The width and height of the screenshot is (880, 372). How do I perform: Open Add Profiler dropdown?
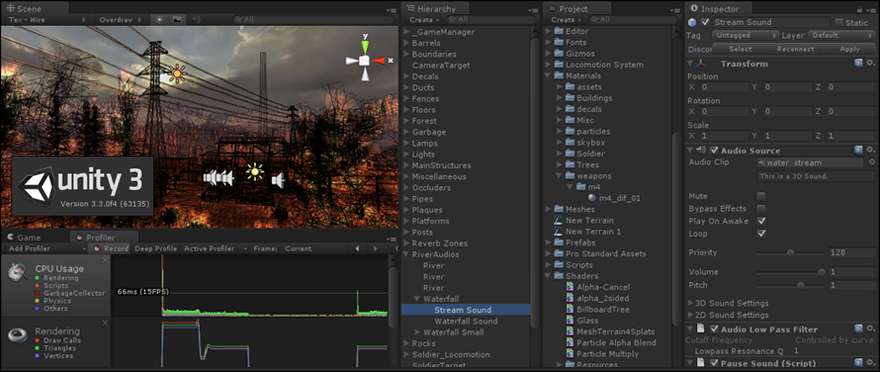(x=46, y=249)
